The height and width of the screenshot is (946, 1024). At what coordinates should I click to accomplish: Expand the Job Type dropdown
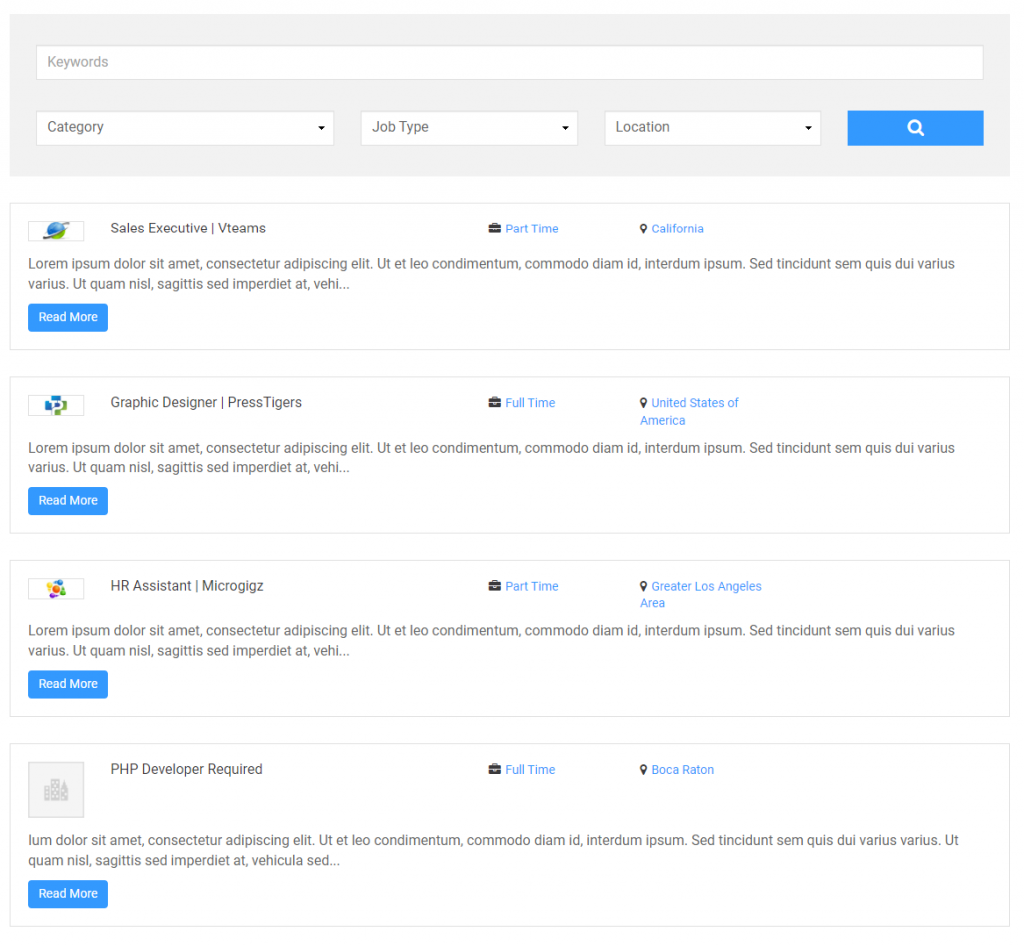click(x=469, y=128)
